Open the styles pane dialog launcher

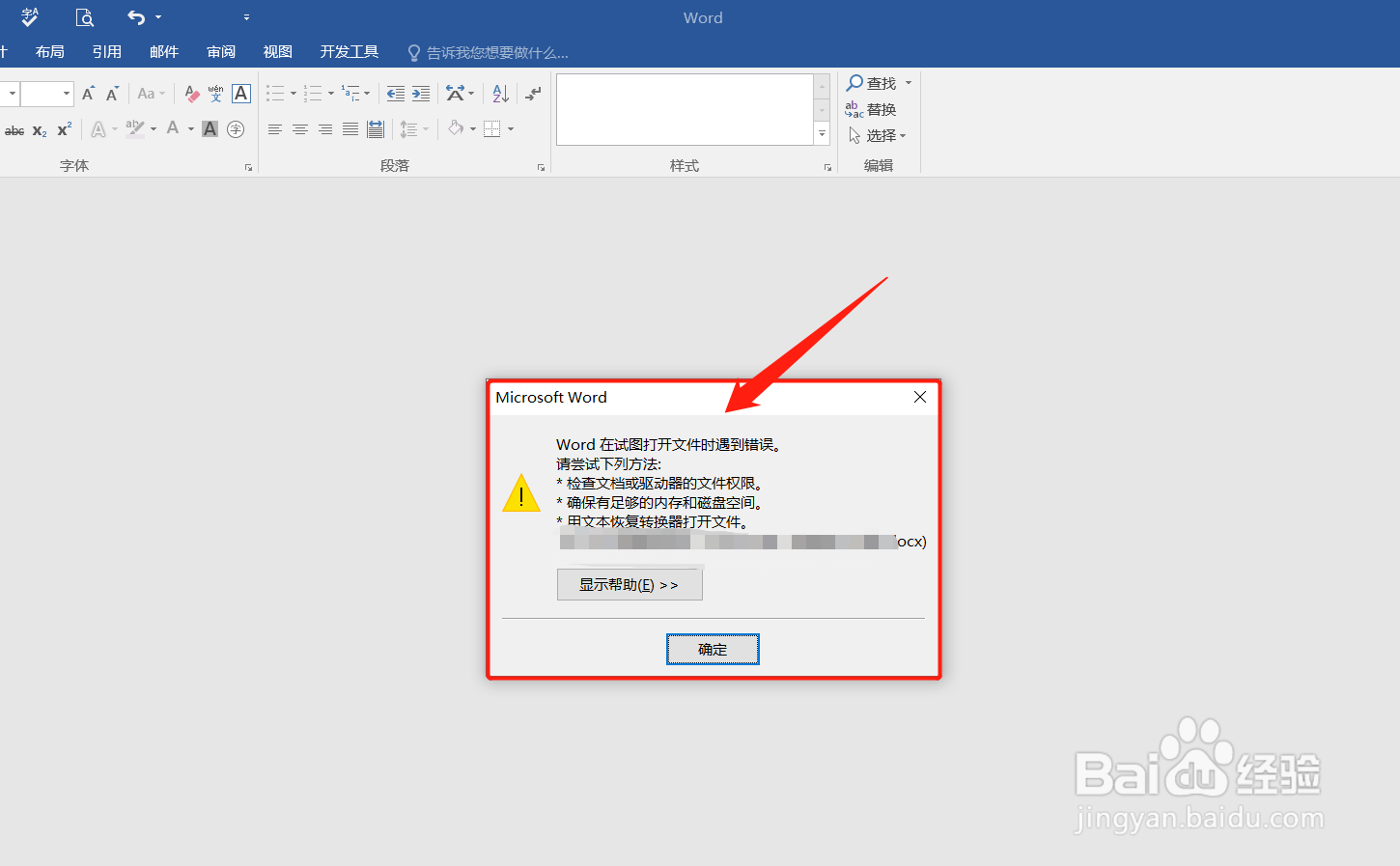click(827, 168)
